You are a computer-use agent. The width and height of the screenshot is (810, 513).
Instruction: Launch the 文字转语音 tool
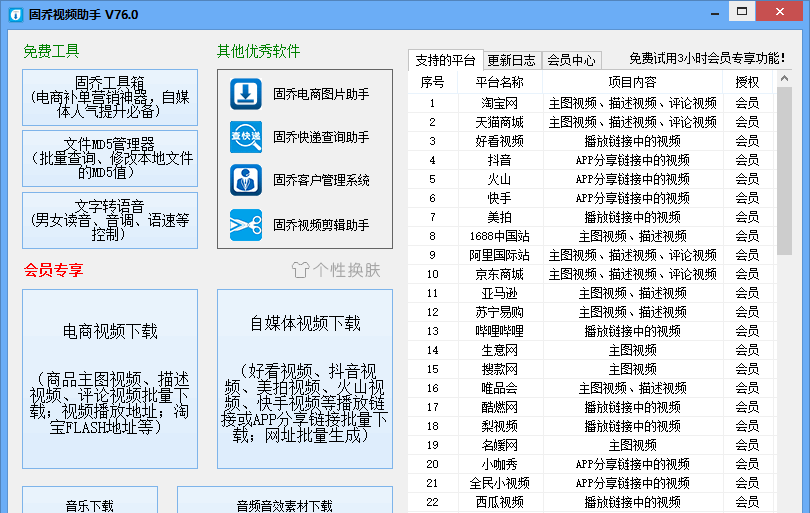110,220
